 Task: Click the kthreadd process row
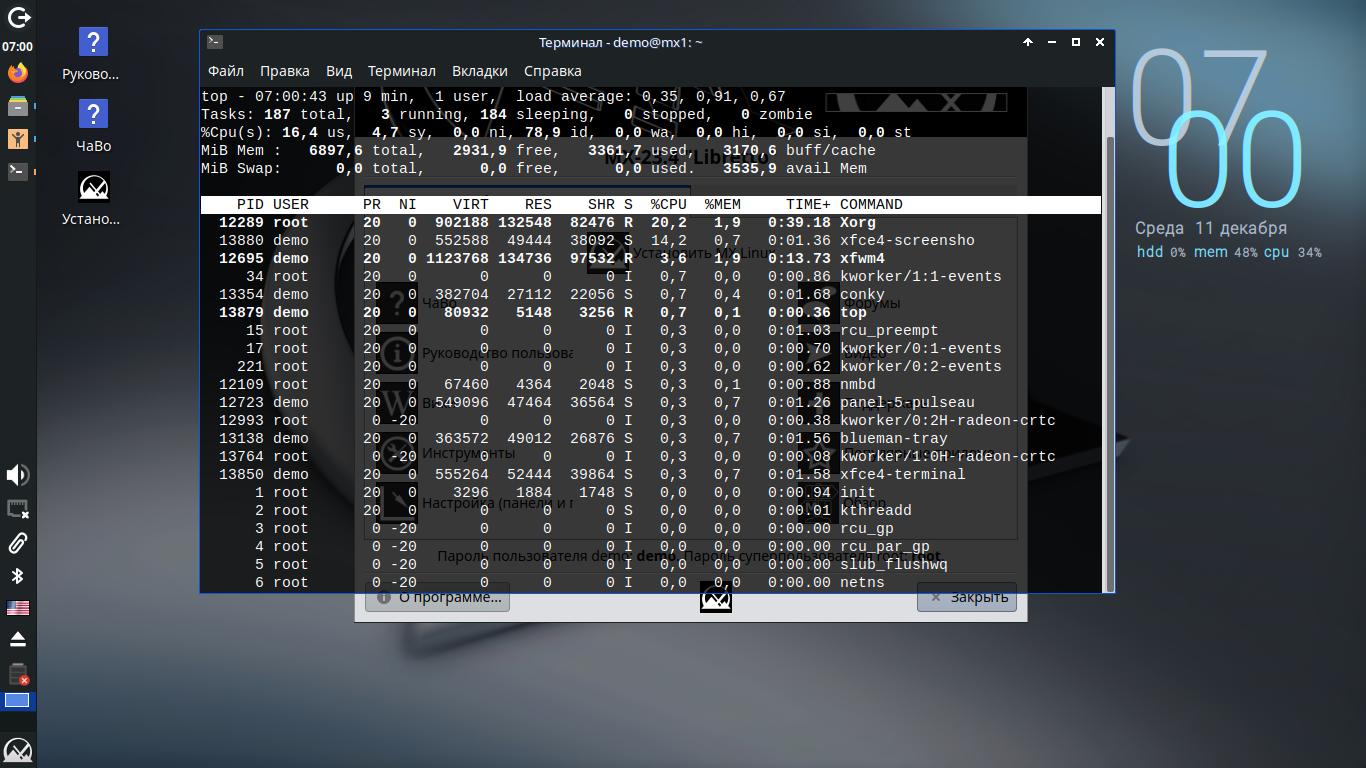click(x=651, y=510)
